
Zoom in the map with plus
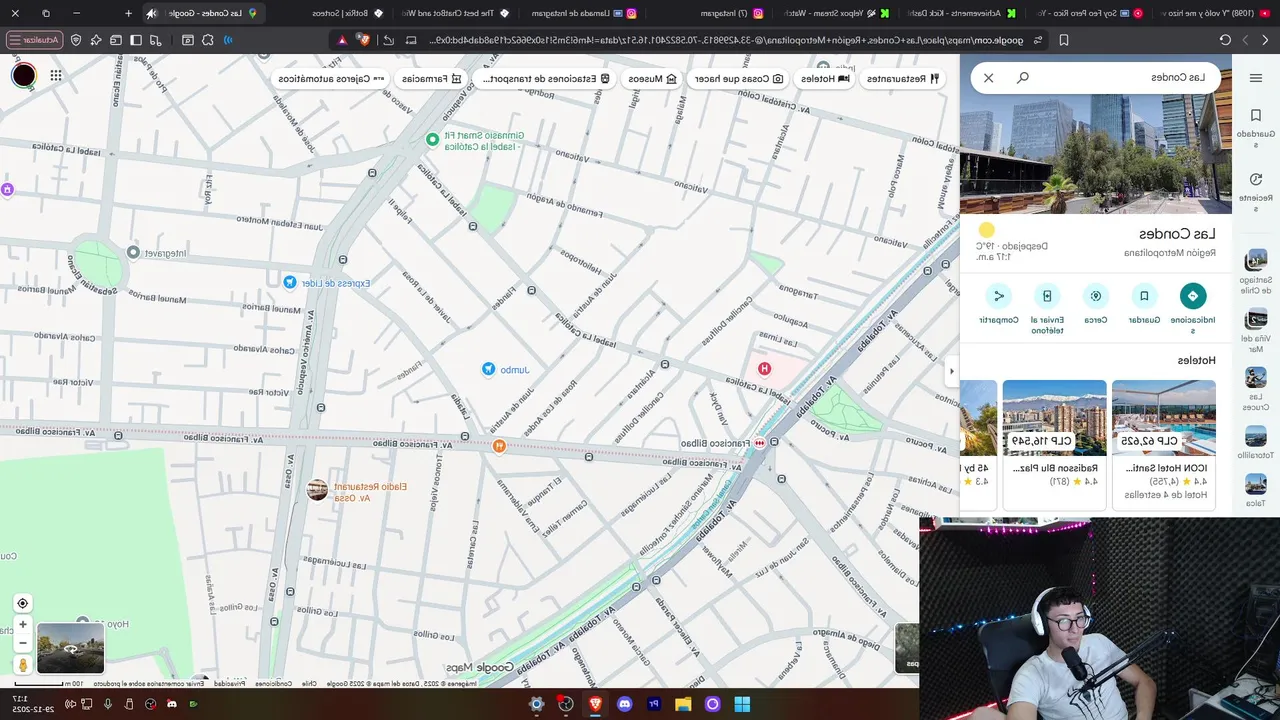[23, 624]
